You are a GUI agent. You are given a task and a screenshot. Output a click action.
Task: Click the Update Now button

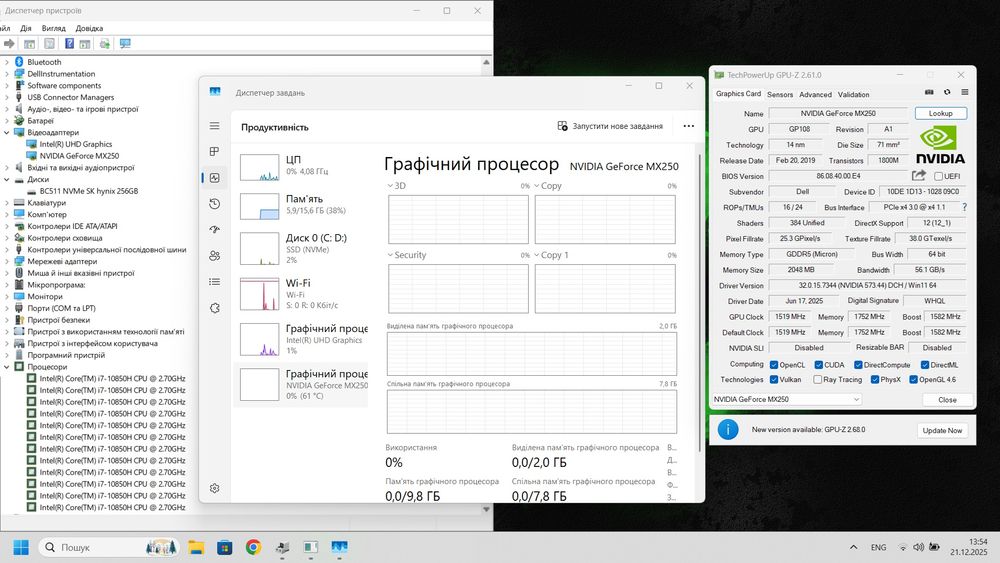[x=942, y=430]
